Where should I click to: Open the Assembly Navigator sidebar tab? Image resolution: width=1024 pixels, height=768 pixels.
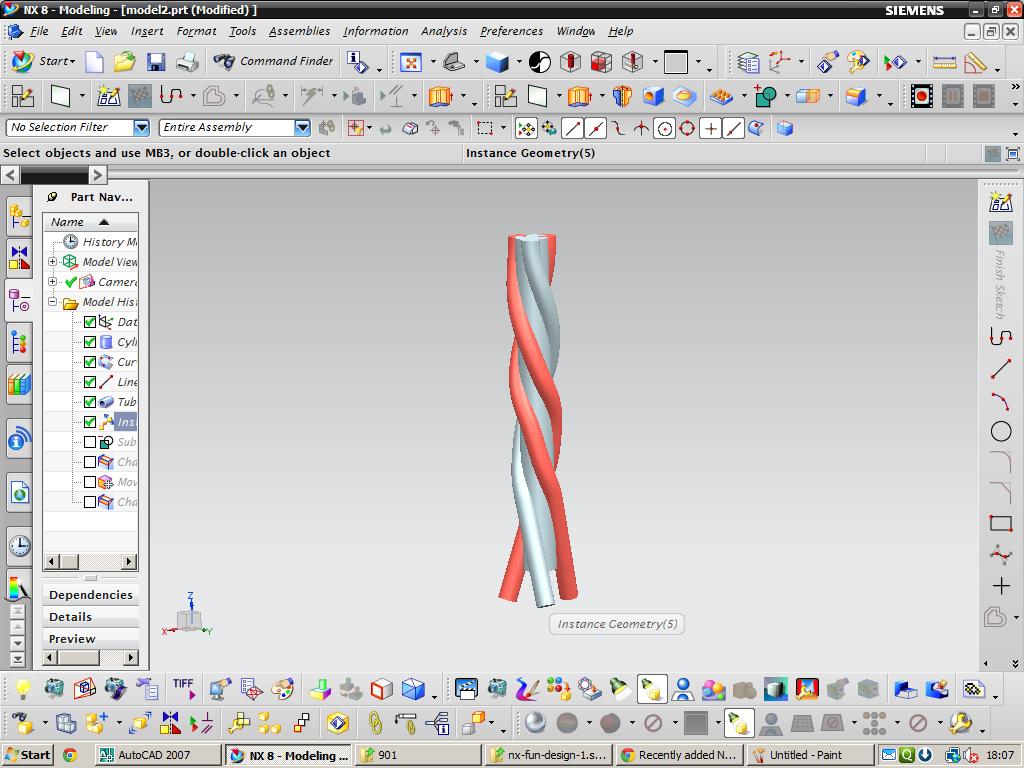19,215
